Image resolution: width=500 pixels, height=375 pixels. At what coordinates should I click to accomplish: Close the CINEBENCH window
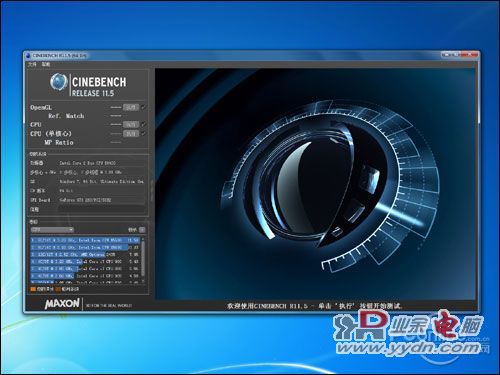tap(471, 54)
